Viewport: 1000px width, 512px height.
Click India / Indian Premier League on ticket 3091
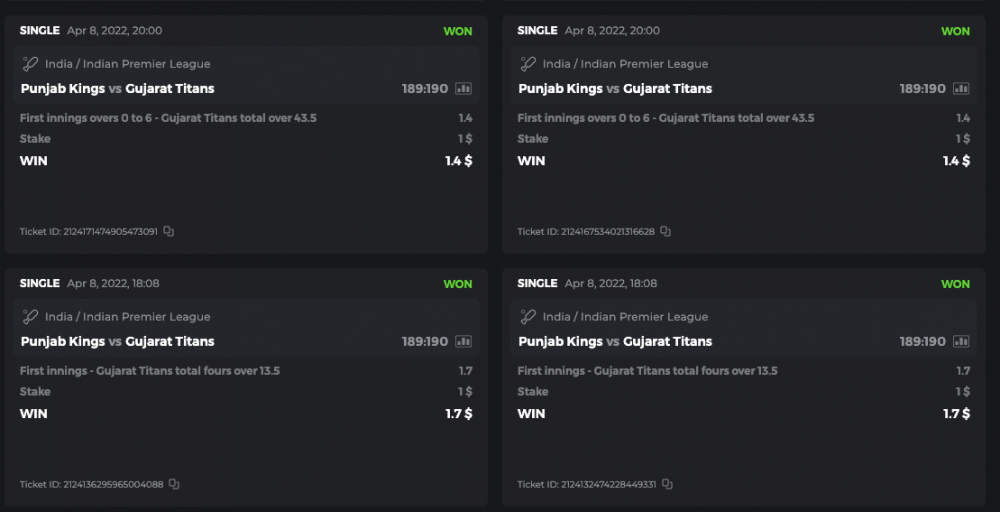pyautogui.click(x=127, y=64)
